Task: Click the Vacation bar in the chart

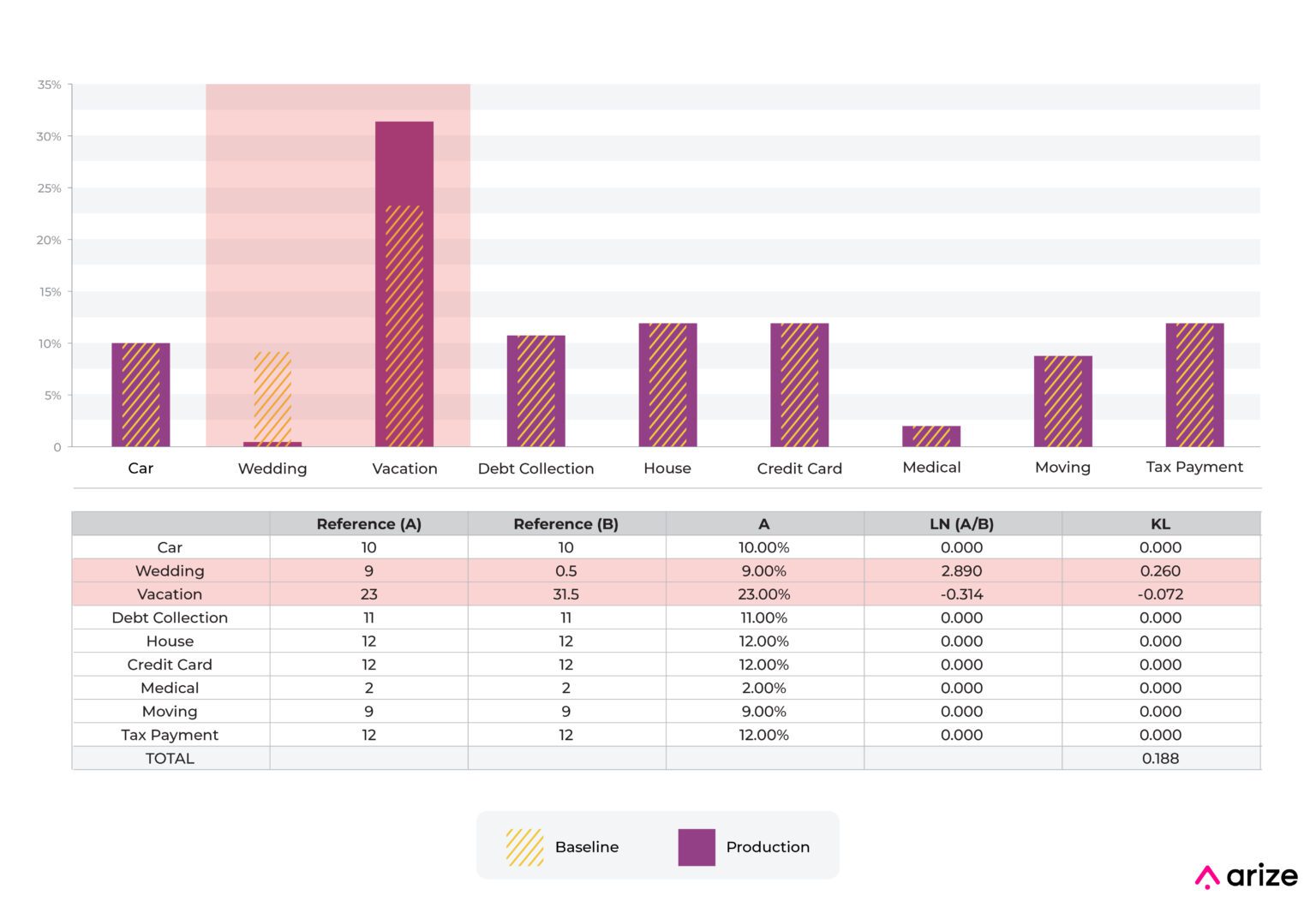Action: pos(404,283)
